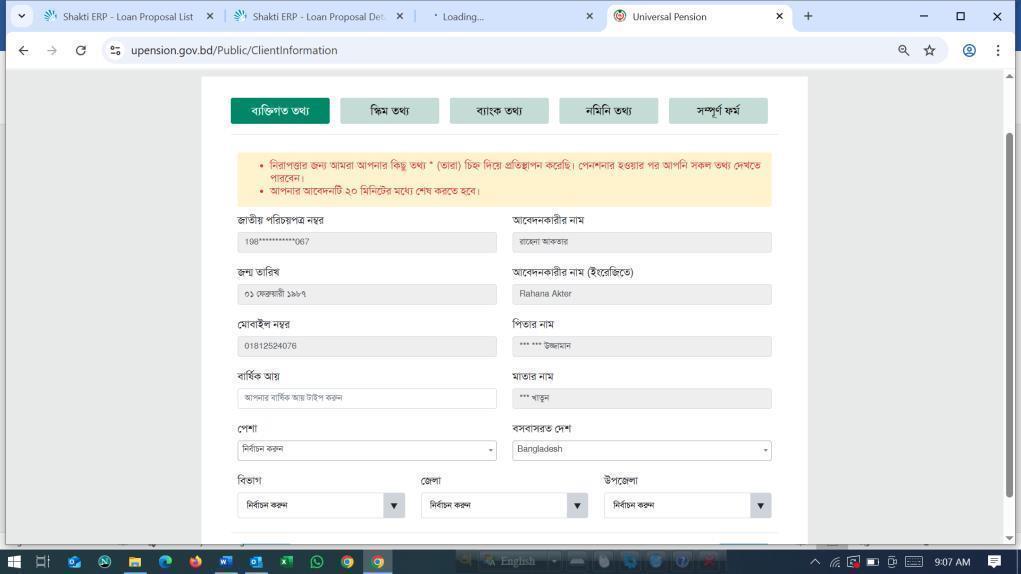This screenshot has height=574, width=1021.
Task: Open the বসবাসরত দেশ Bangladesh dropdown
Action: pos(641,450)
